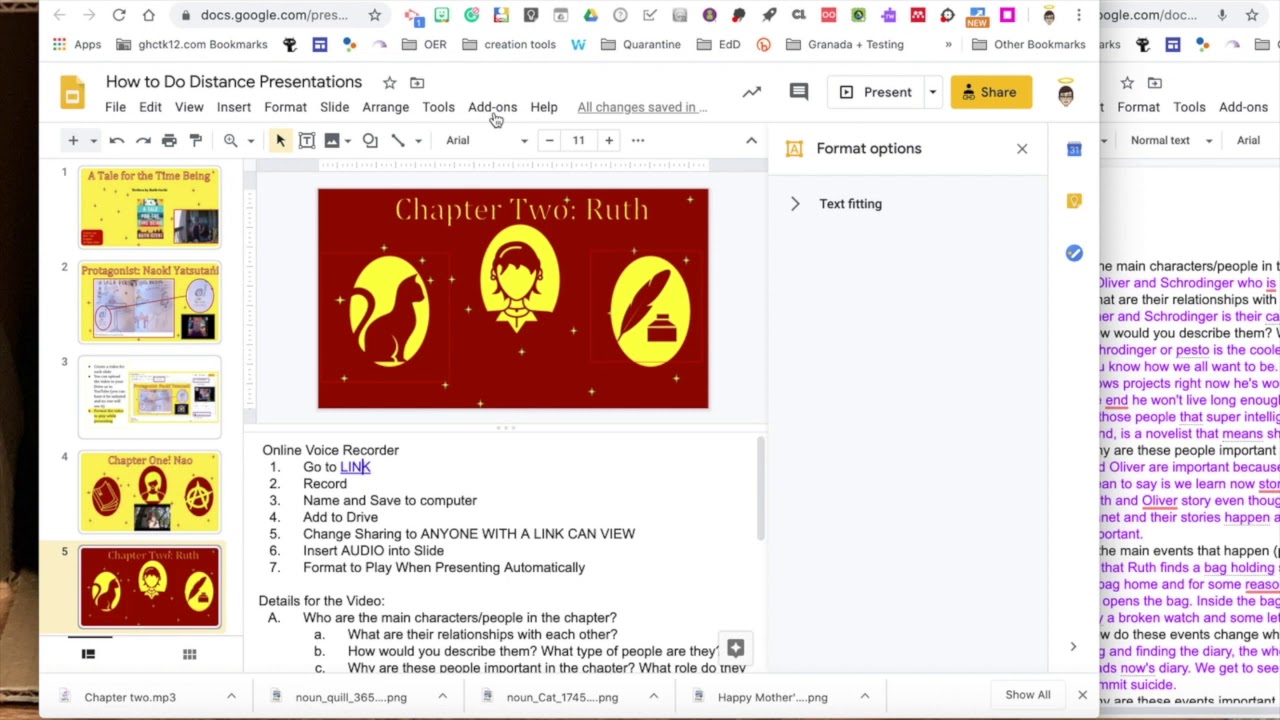
Task: Open the Add-ons menu in Slides
Action: (492, 107)
